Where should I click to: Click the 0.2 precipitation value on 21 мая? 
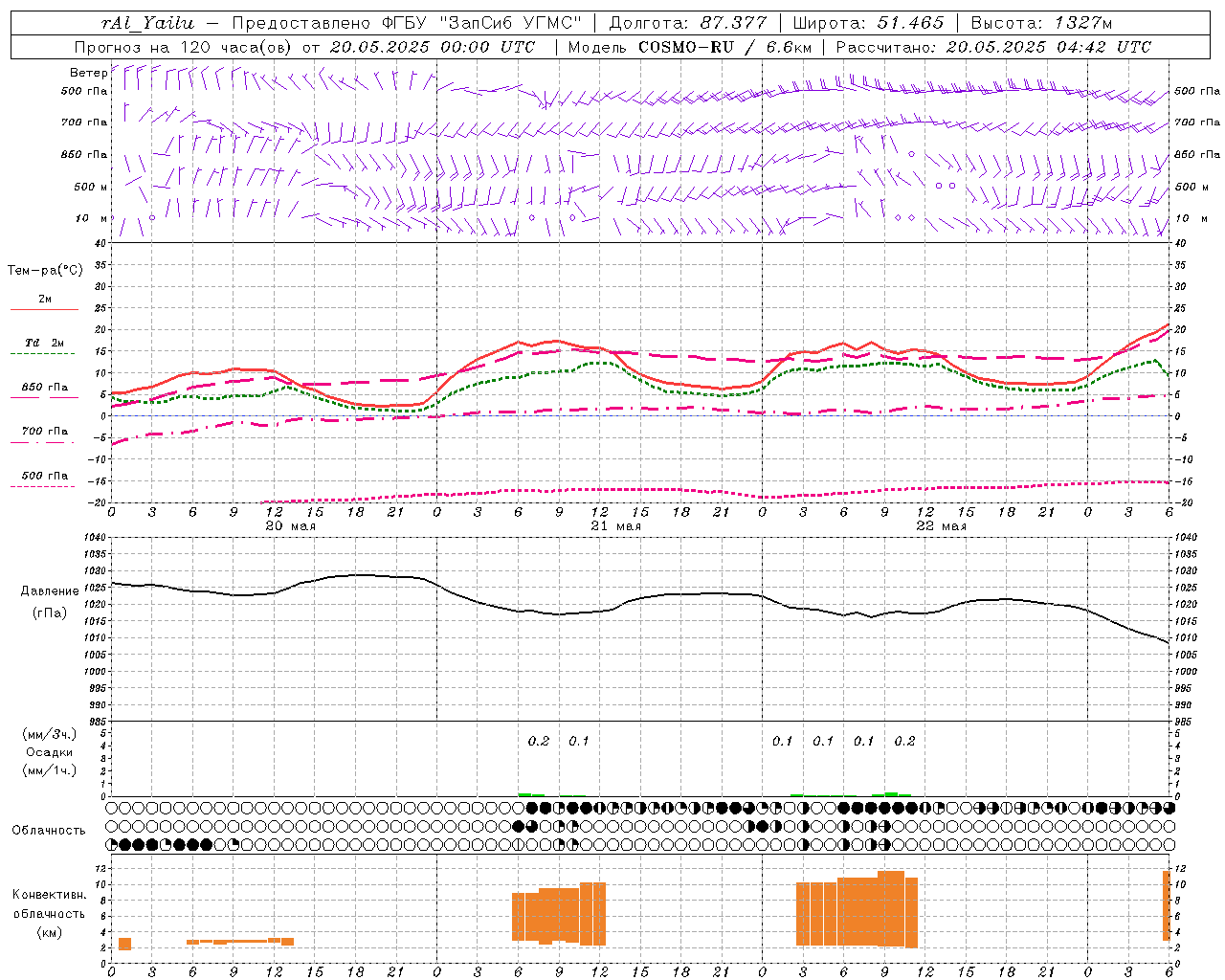(x=539, y=742)
